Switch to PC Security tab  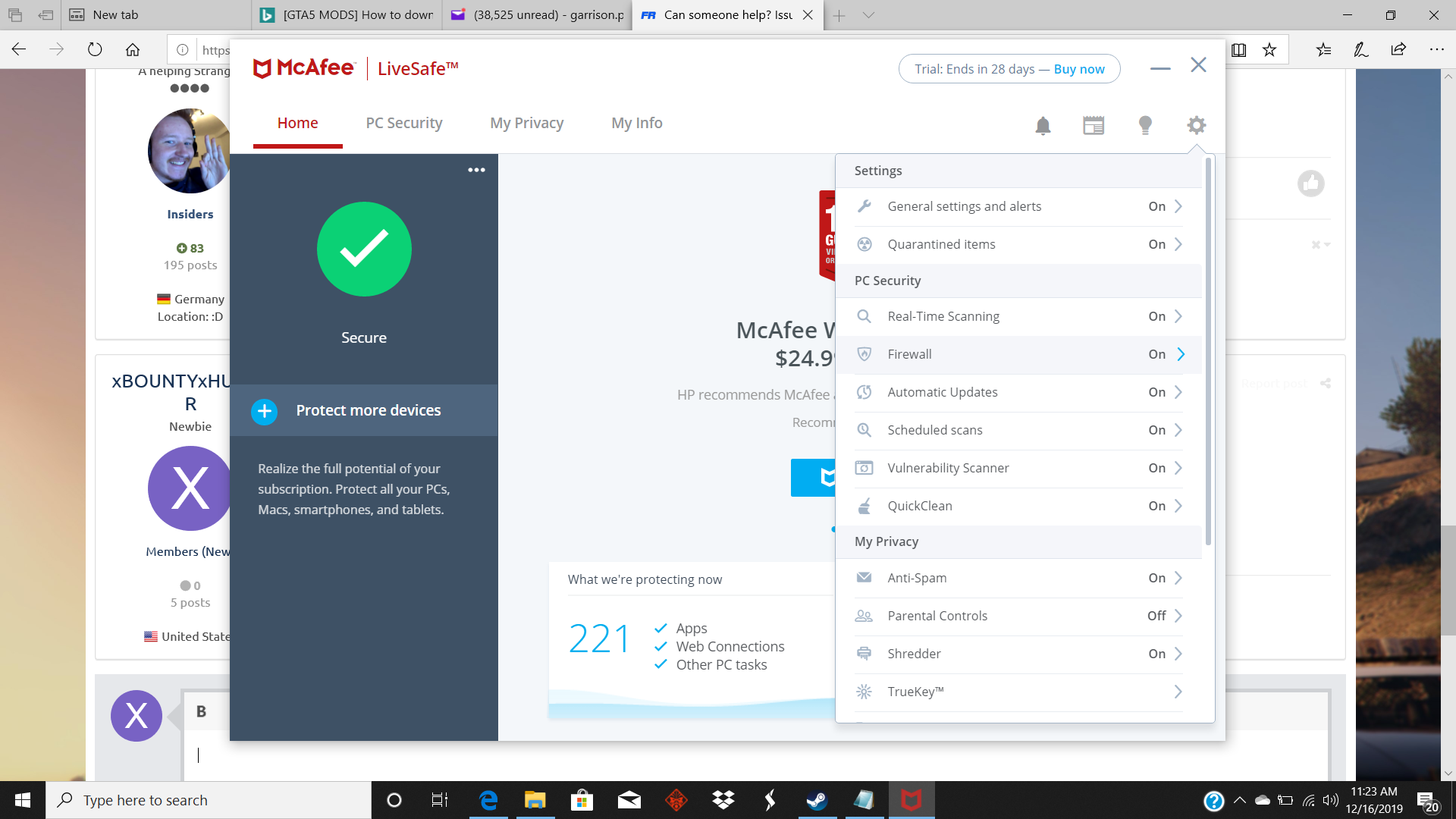pyautogui.click(x=403, y=123)
